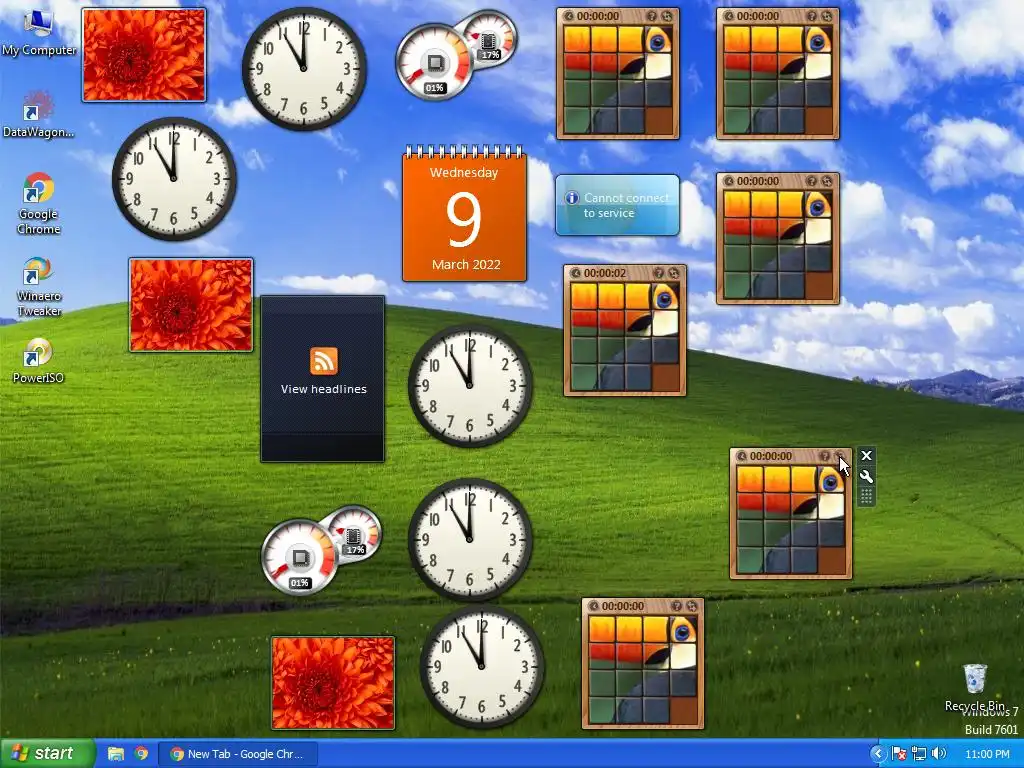
Task: Launch Chrome from the quick launch icon
Action: (x=141, y=754)
